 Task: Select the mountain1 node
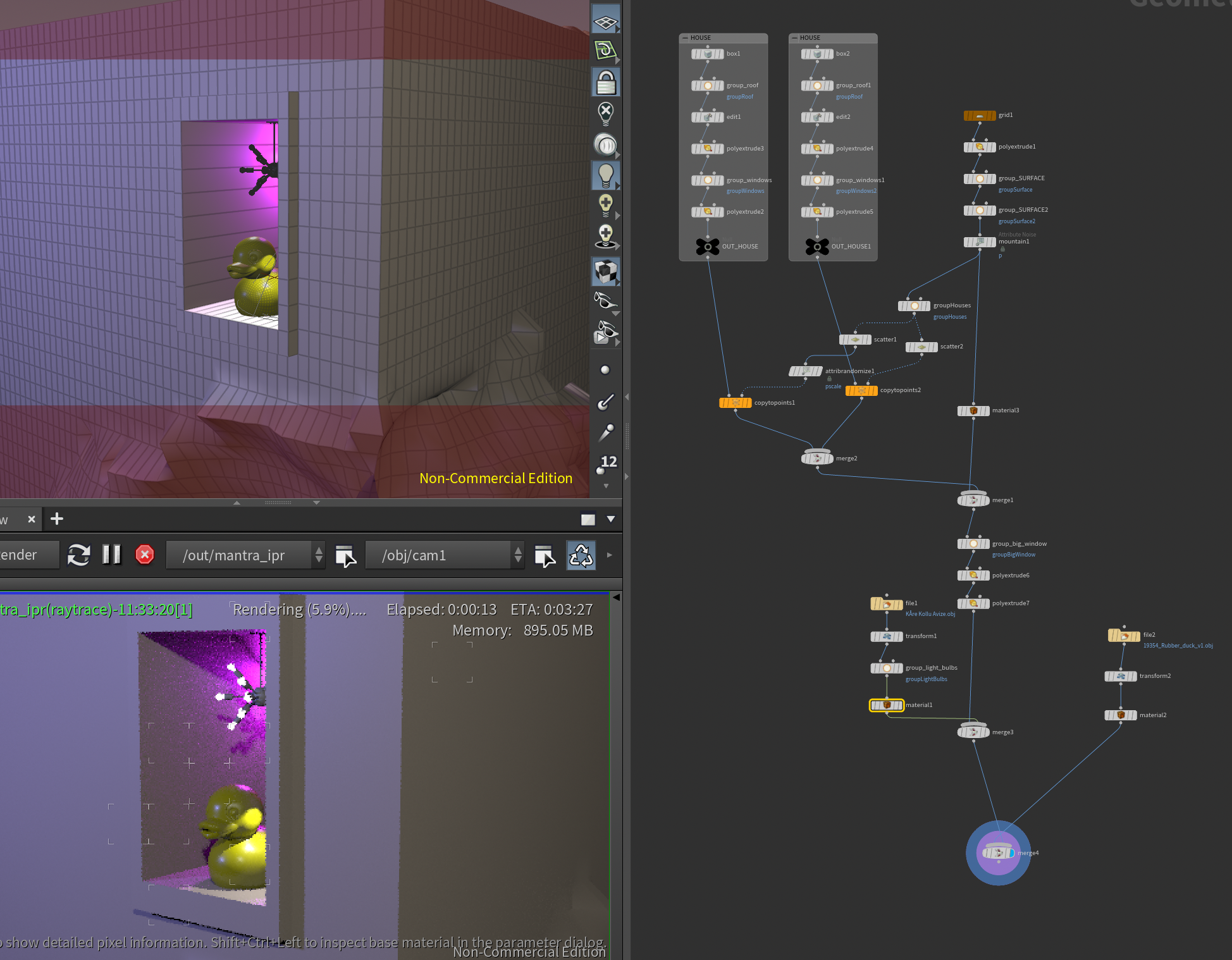coord(980,242)
